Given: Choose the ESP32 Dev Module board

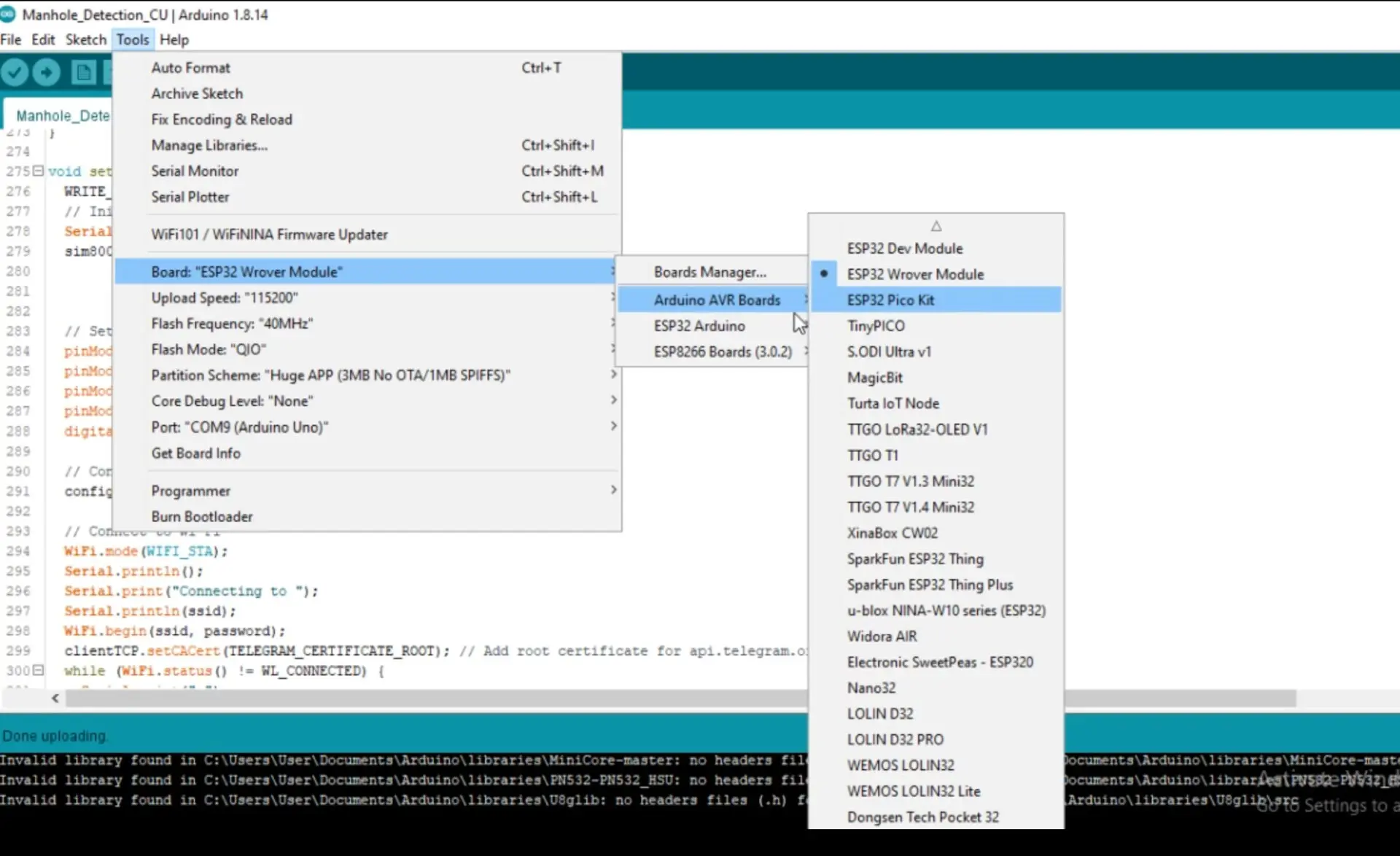Looking at the screenshot, I should pos(936,248).
